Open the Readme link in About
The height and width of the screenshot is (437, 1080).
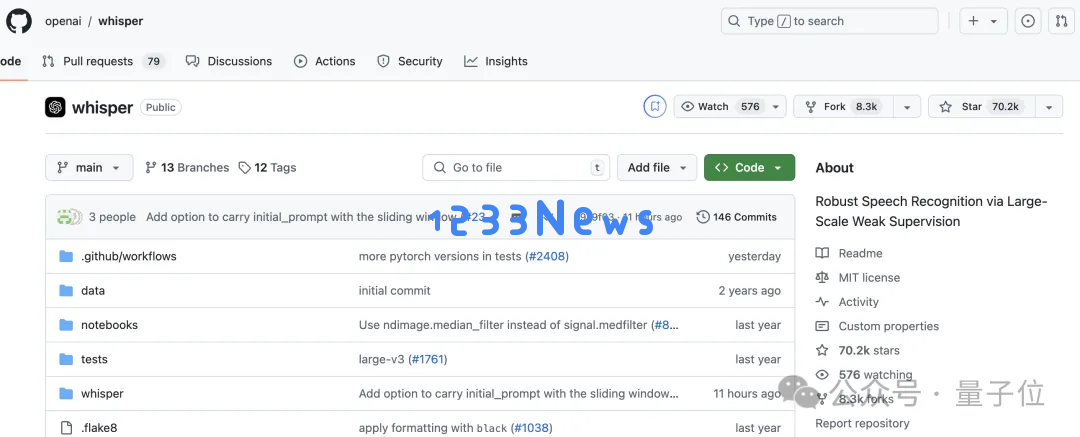860,254
